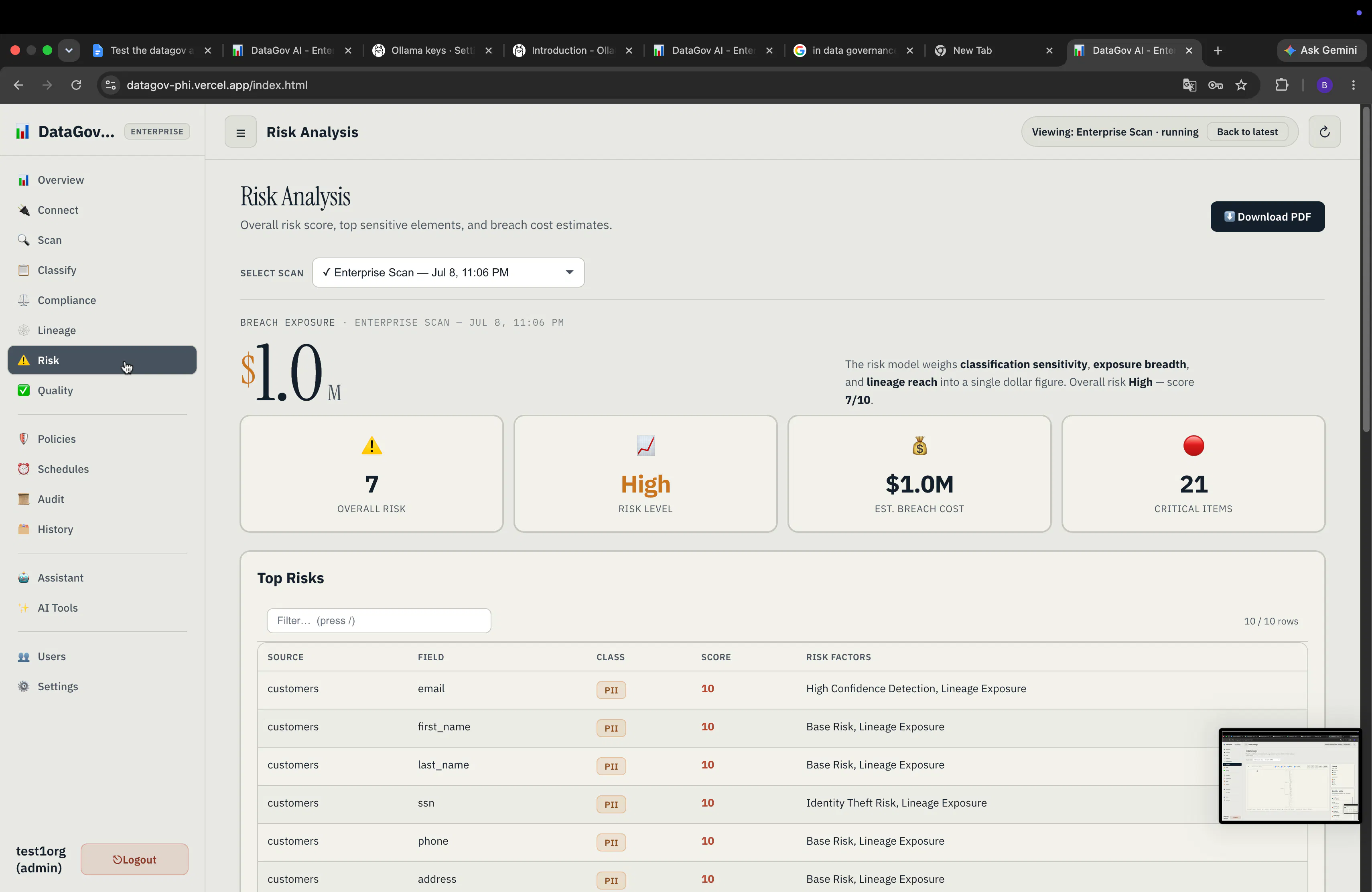Click the browser back arrow
1372x892 pixels.
18,85
